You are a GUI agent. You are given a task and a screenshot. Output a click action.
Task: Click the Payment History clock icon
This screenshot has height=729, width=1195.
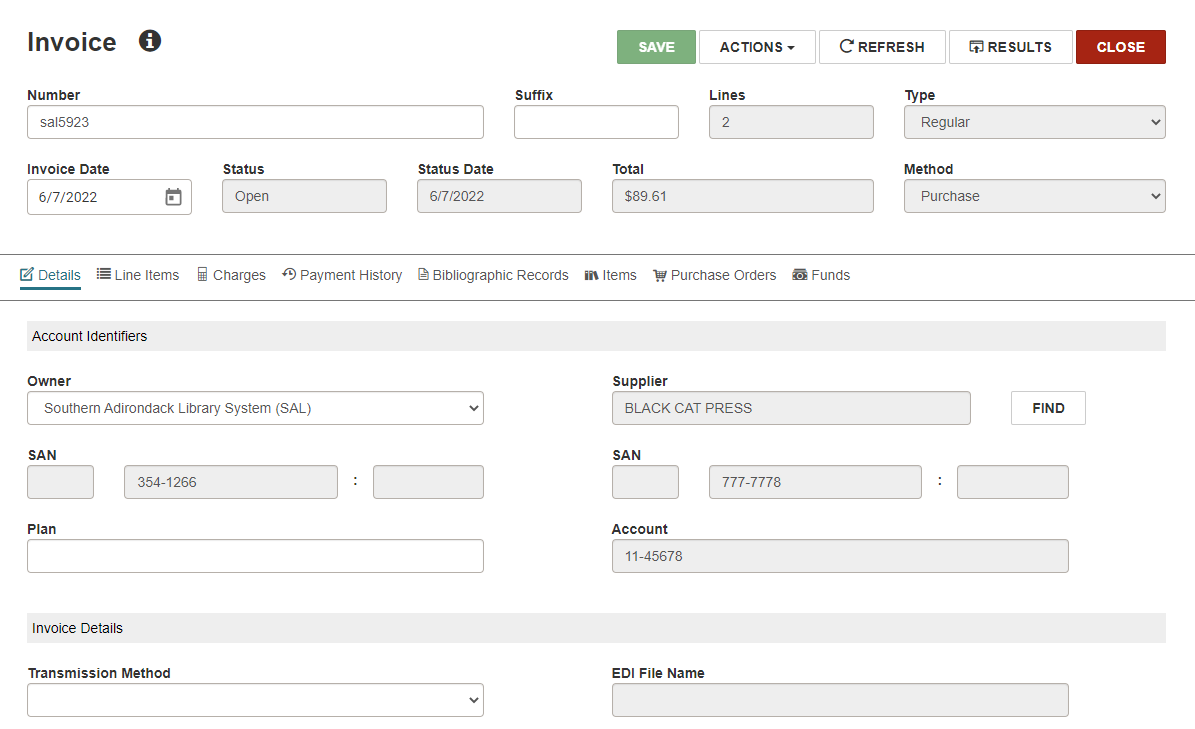(289, 274)
